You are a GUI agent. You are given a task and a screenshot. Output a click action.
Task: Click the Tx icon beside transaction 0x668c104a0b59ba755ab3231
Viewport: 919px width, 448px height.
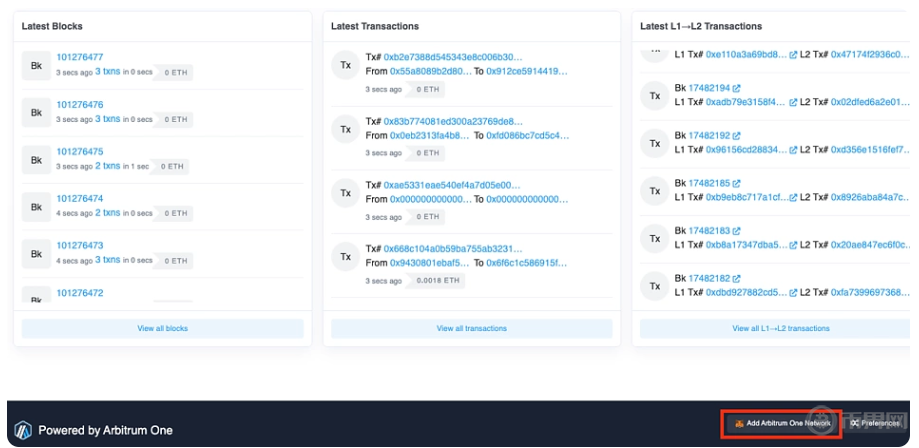[x=345, y=256]
